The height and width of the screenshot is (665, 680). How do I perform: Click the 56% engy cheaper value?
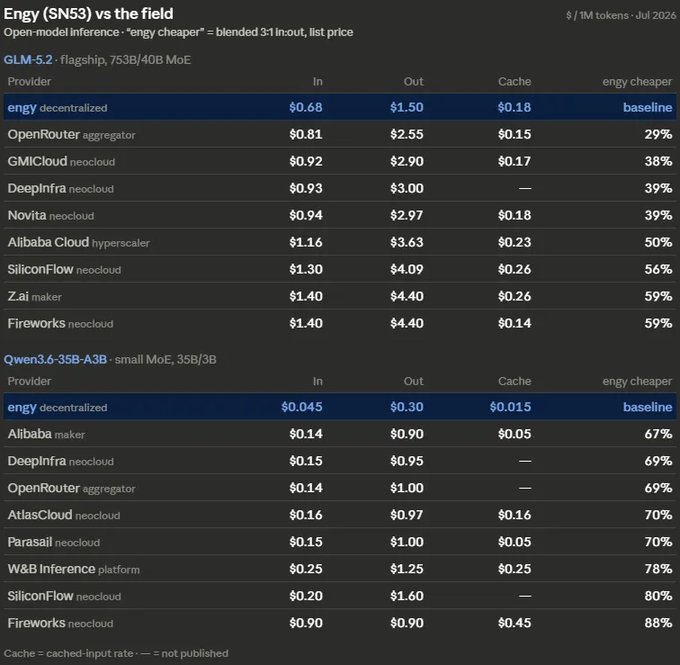[x=658, y=269]
